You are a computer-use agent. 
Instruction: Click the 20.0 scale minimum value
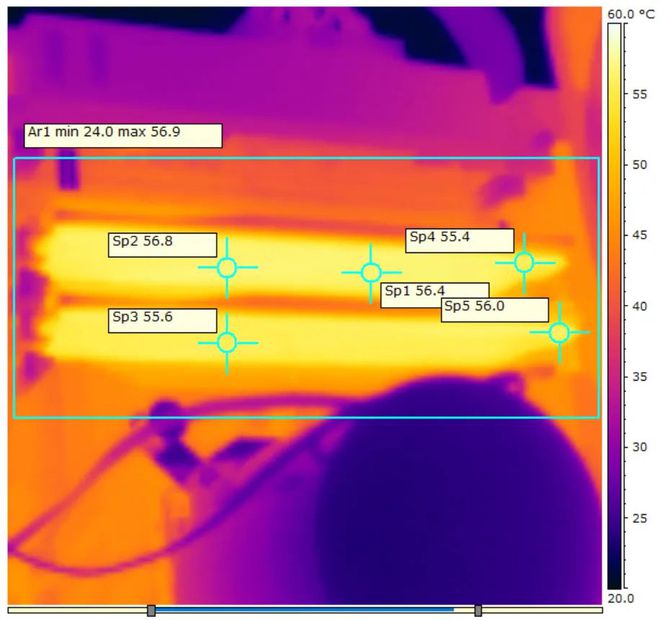coord(621,598)
